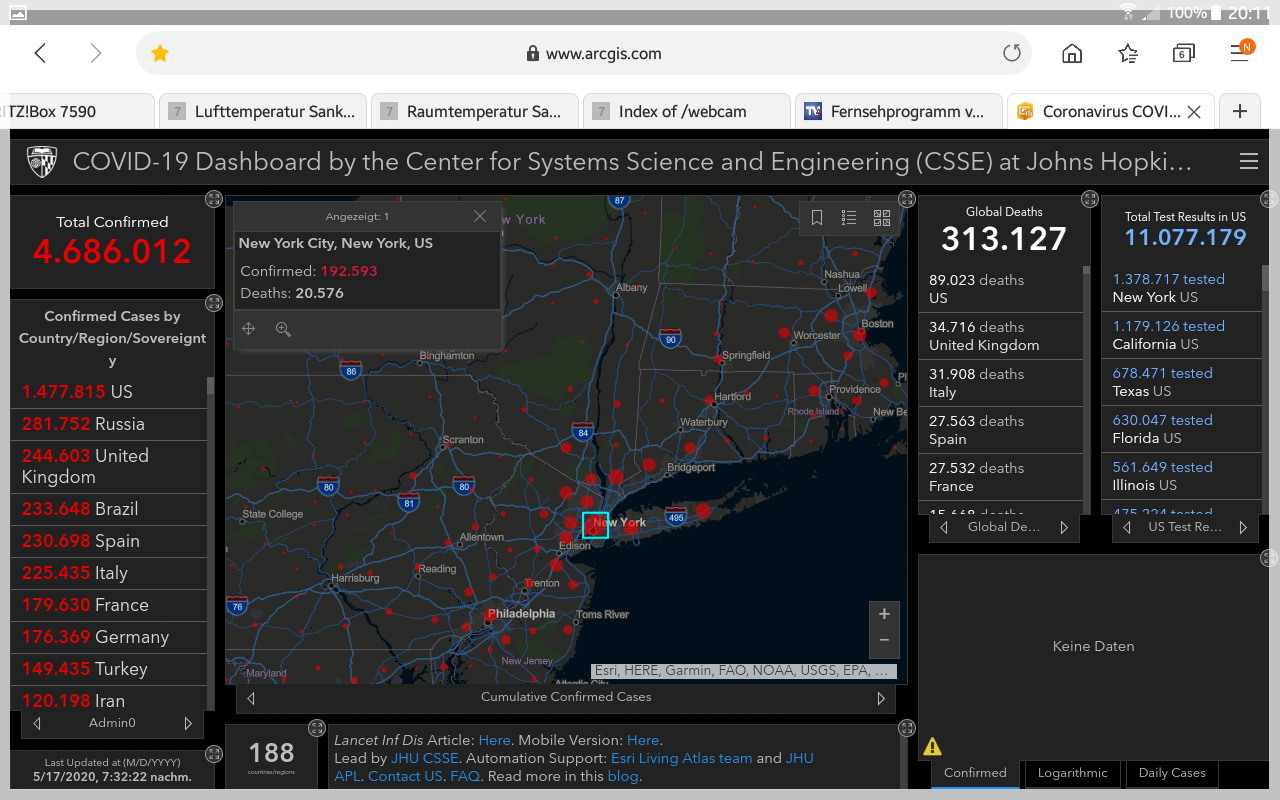Switch to the Confirmed chart tab

pos(975,773)
